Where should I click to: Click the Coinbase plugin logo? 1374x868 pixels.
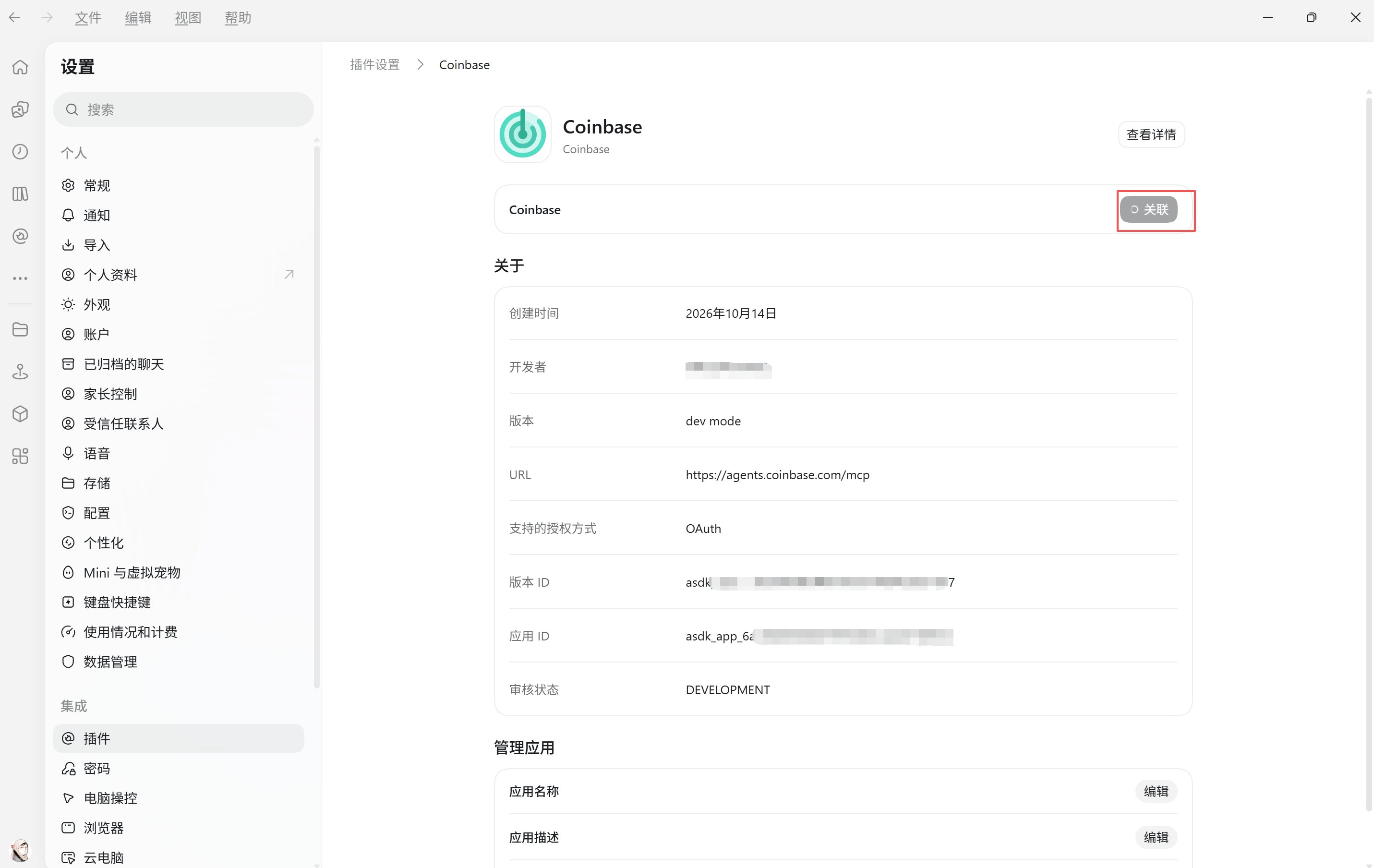pyautogui.click(x=523, y=134)
